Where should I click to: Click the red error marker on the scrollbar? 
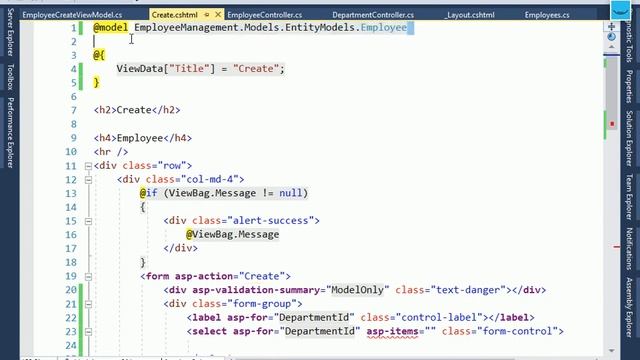coord(612,124)
